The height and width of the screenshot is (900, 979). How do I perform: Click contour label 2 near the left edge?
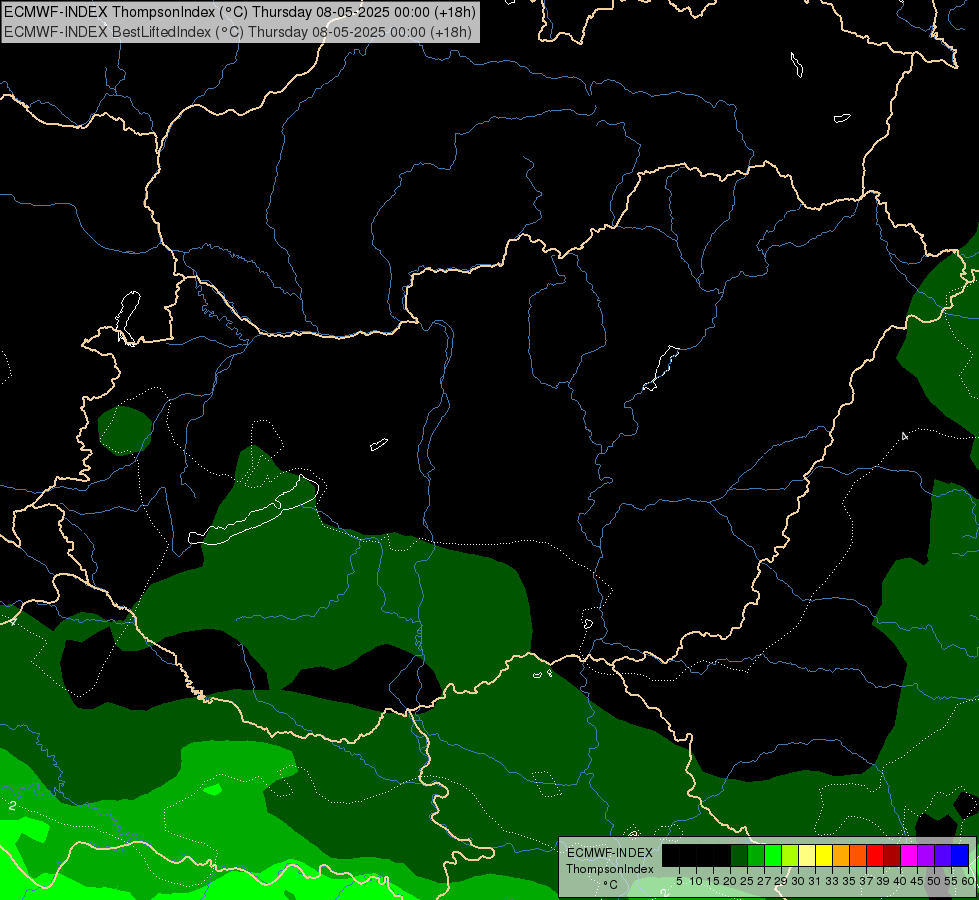click(x=12, y=806)
